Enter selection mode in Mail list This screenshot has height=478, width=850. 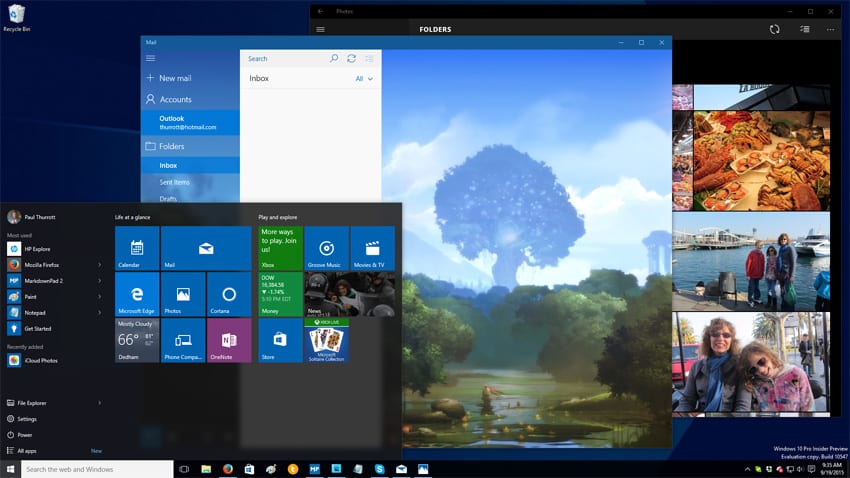(369, 58)
